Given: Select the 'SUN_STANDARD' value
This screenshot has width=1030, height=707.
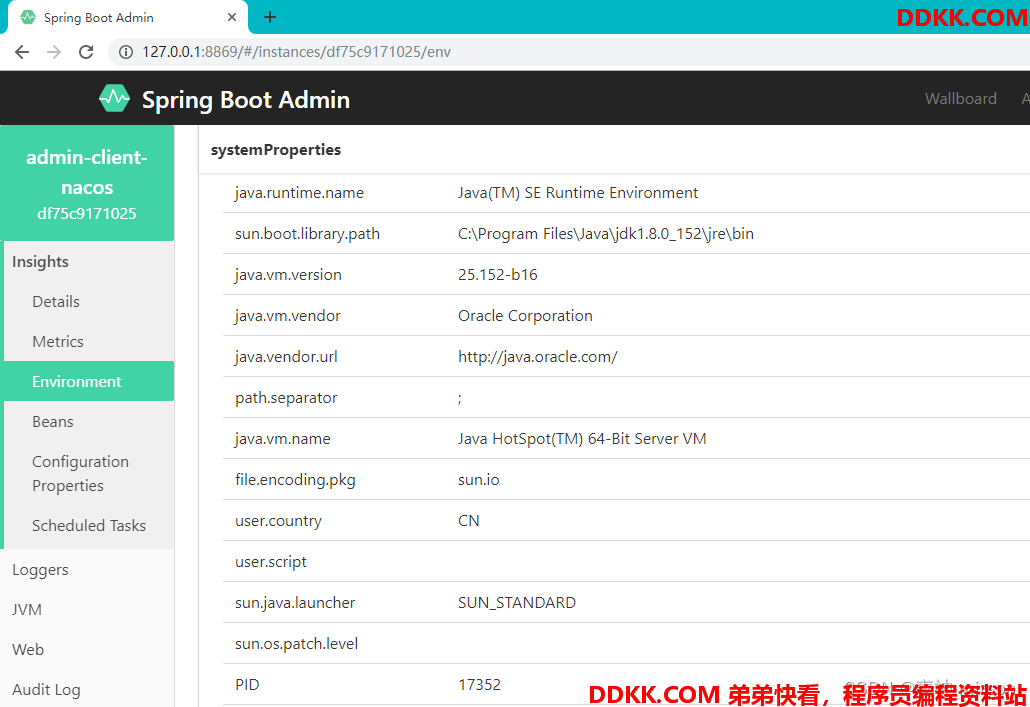Looking at the screenshot, I should point(516,603).
